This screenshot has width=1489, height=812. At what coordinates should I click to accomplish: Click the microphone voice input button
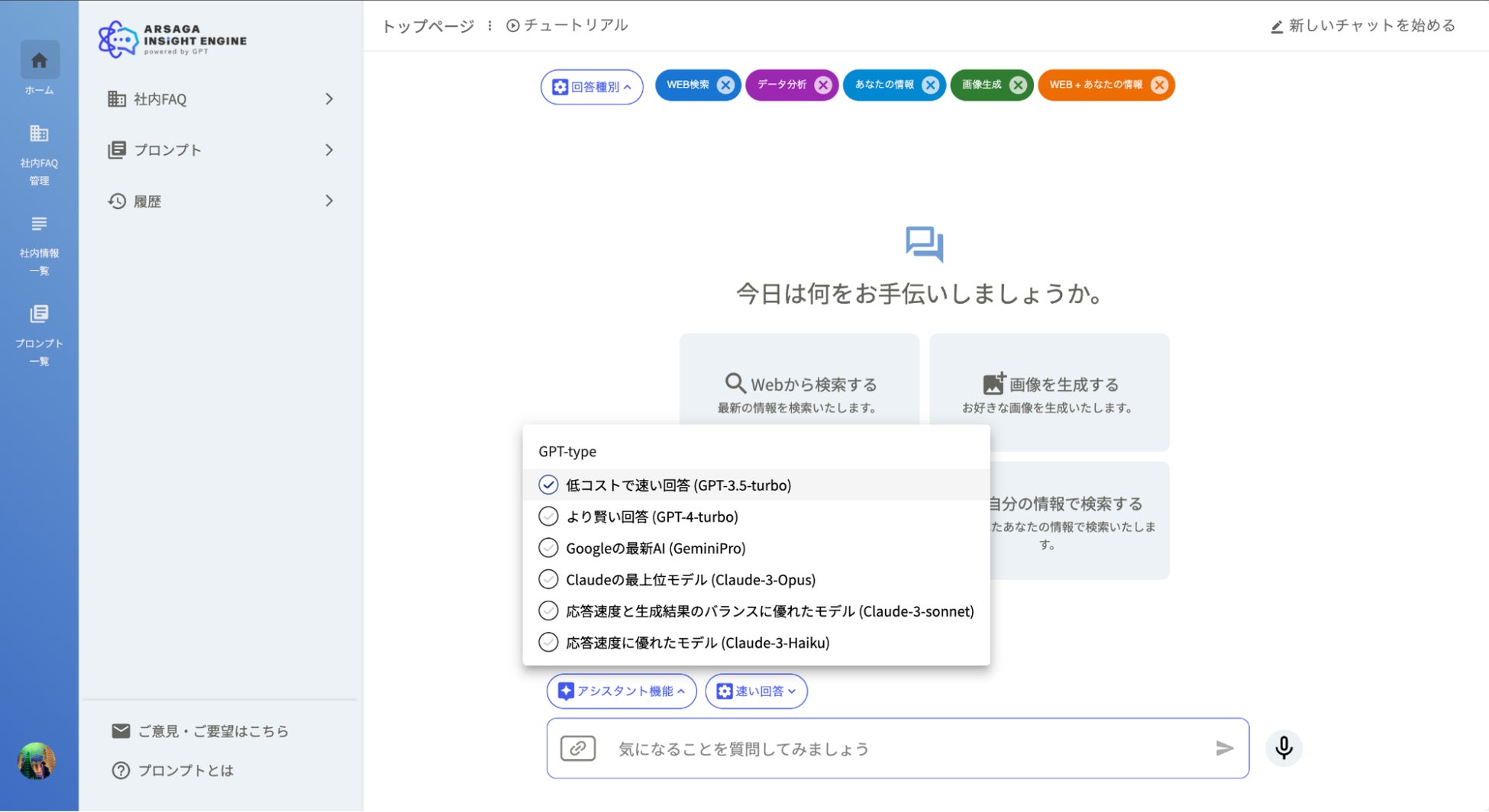(1284, 748)
